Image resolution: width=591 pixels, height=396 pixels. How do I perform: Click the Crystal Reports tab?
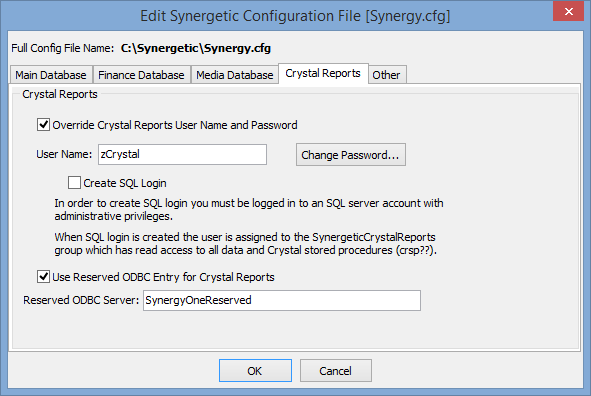(323, 73)
